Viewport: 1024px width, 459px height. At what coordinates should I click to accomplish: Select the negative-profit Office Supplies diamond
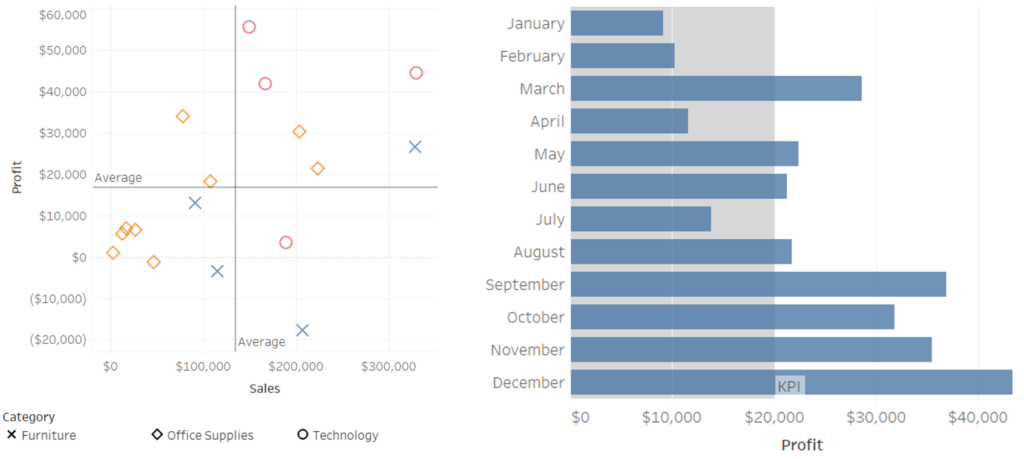[x=154, y=262]
